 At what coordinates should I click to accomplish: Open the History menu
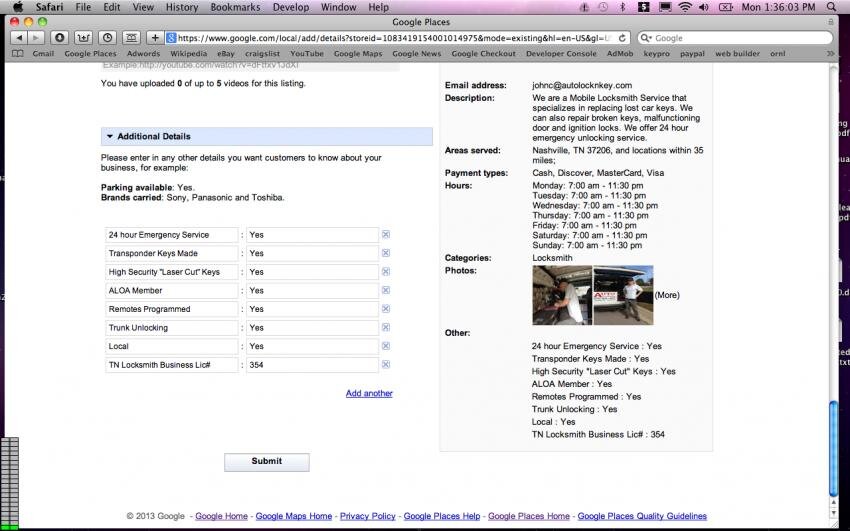click(x=182, y=7)
